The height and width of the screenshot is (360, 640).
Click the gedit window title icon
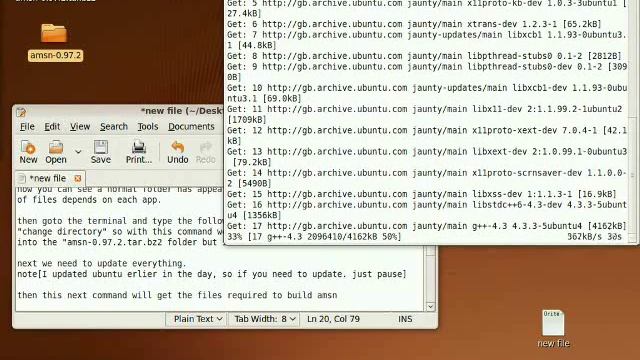pos(21,112)
